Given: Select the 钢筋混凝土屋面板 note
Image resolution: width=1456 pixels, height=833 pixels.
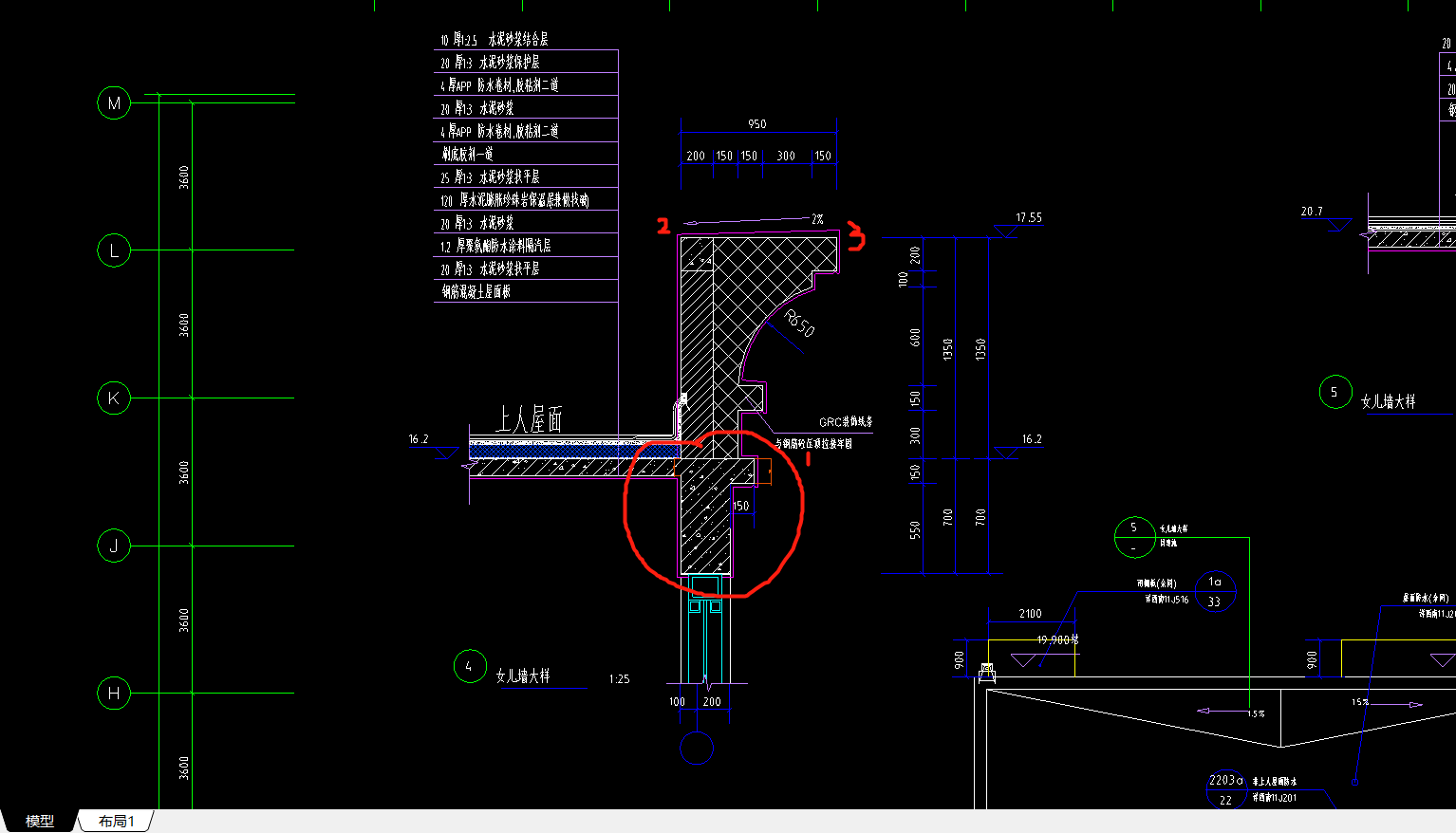Looking at the screenshot, I should [476, 291].
